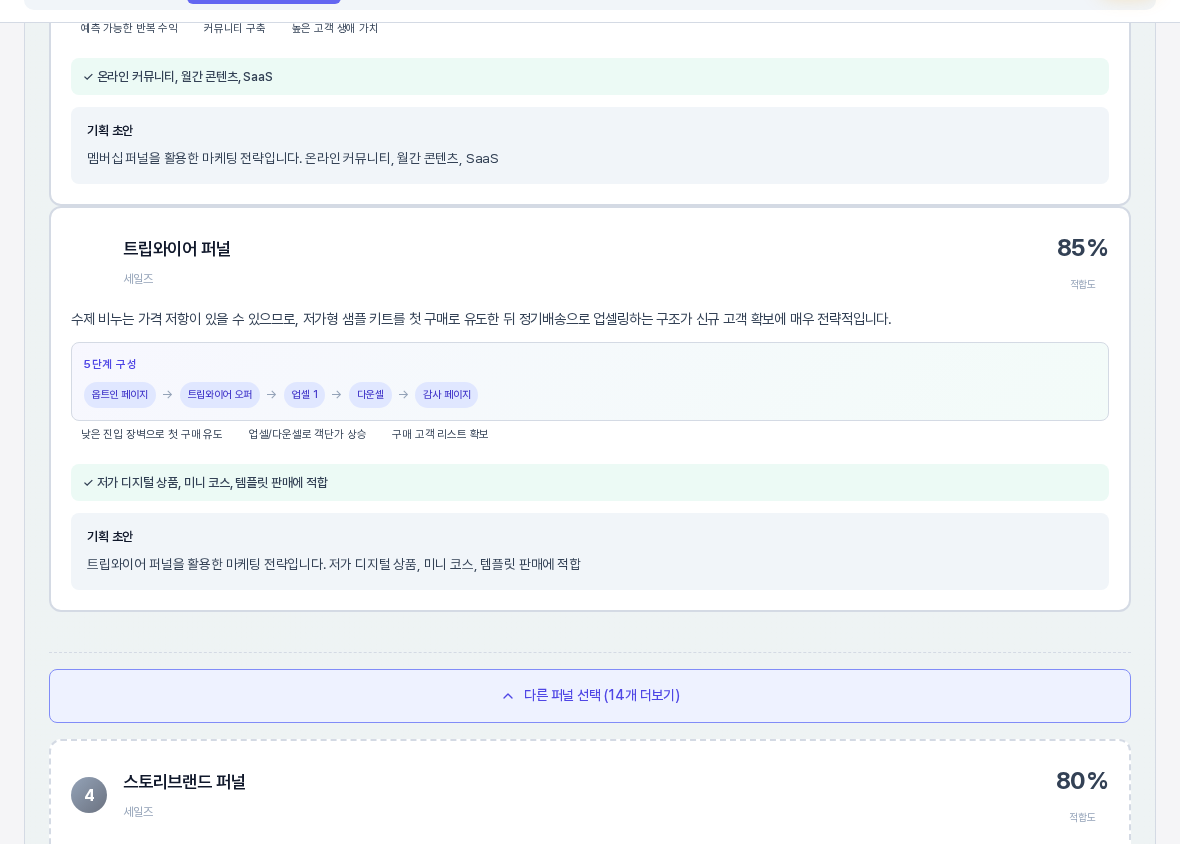
Task: Click 기획 초안 heading above 멤버십 퍼널 draft
Action: click(x=110, y=131)
